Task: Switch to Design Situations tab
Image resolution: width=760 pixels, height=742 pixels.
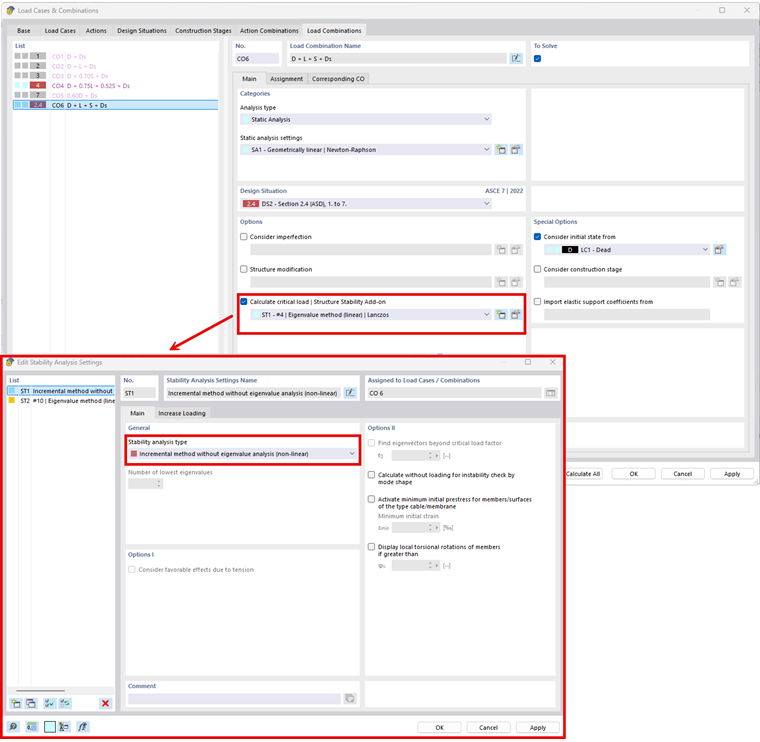Action: click(x=142, y=31)
